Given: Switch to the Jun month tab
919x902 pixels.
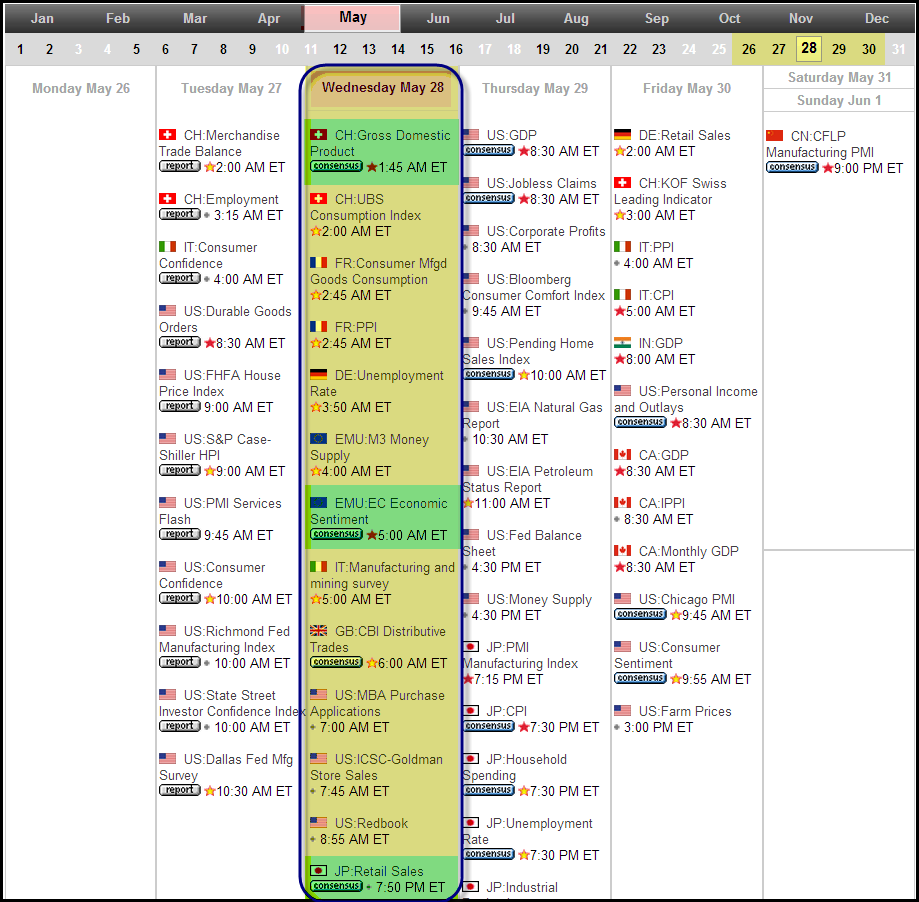Looking at the screenshot, I should coord(438,18).
